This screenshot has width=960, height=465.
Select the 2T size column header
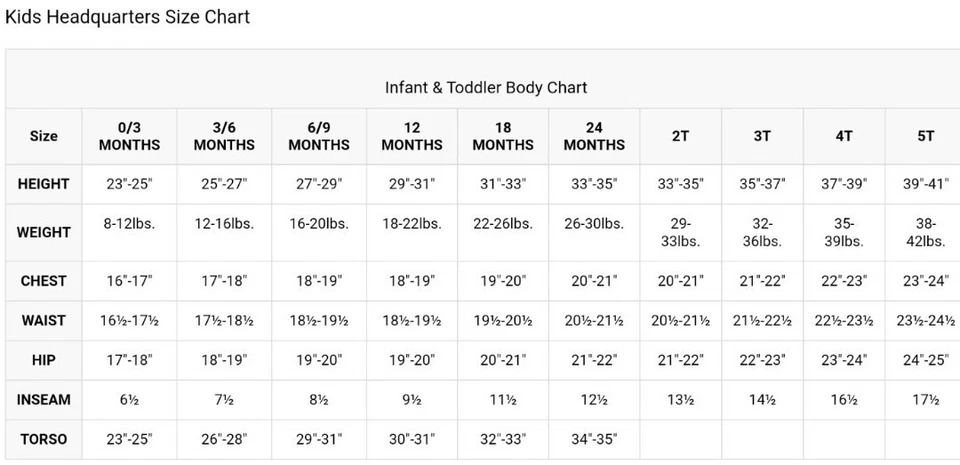click(680, 136)
